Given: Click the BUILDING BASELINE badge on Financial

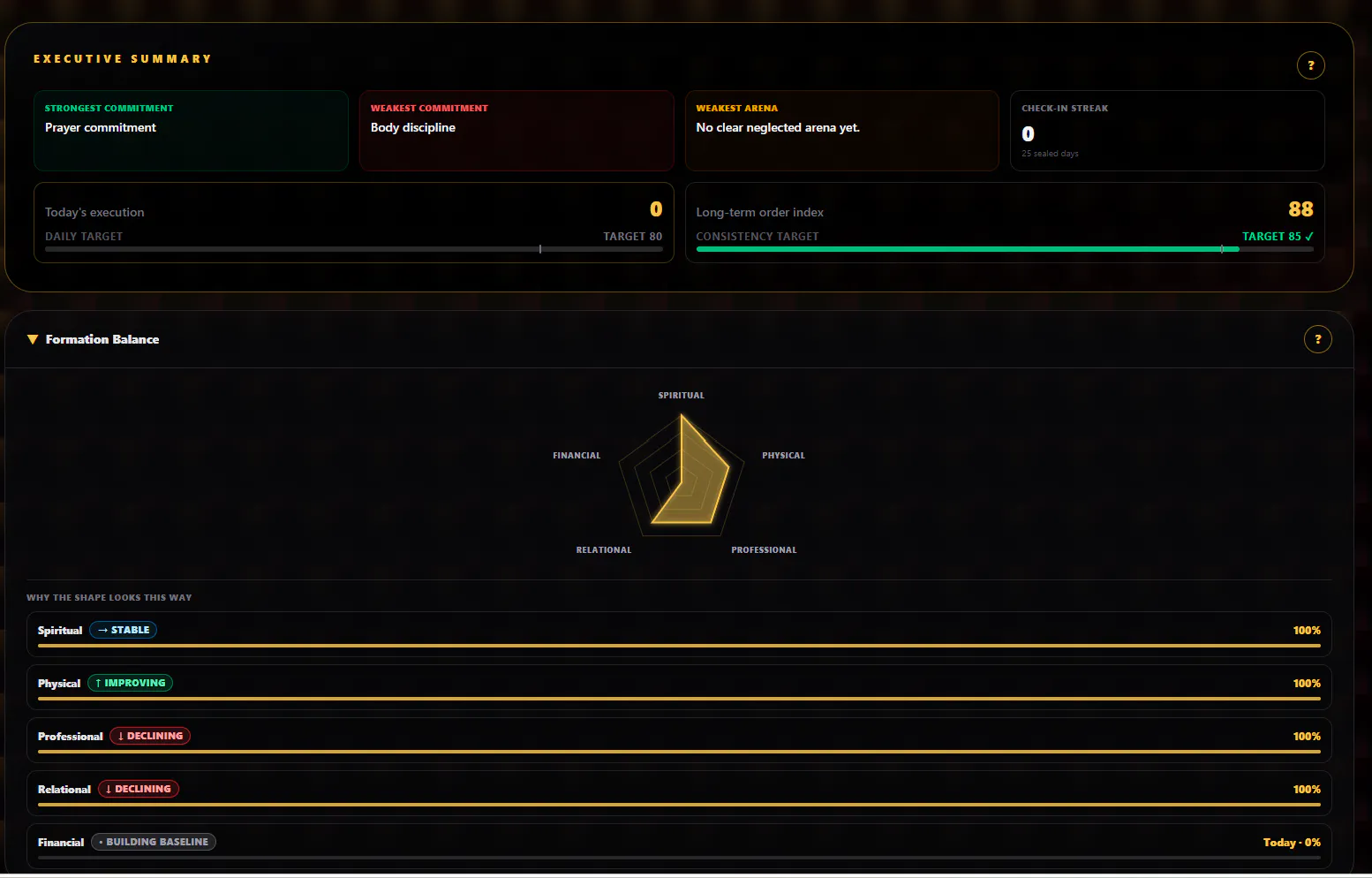Looking at the screenshot, I should (154, 842).
